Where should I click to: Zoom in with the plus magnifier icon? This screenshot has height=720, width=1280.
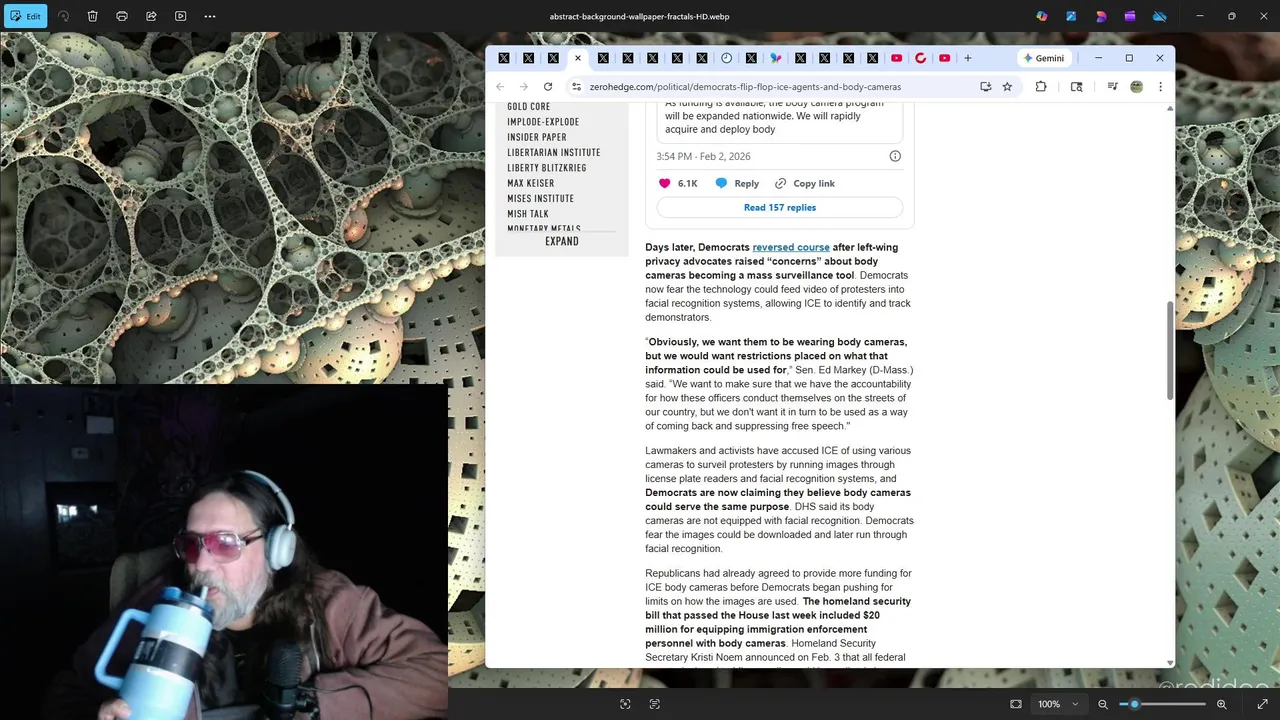pos(1222,704)
